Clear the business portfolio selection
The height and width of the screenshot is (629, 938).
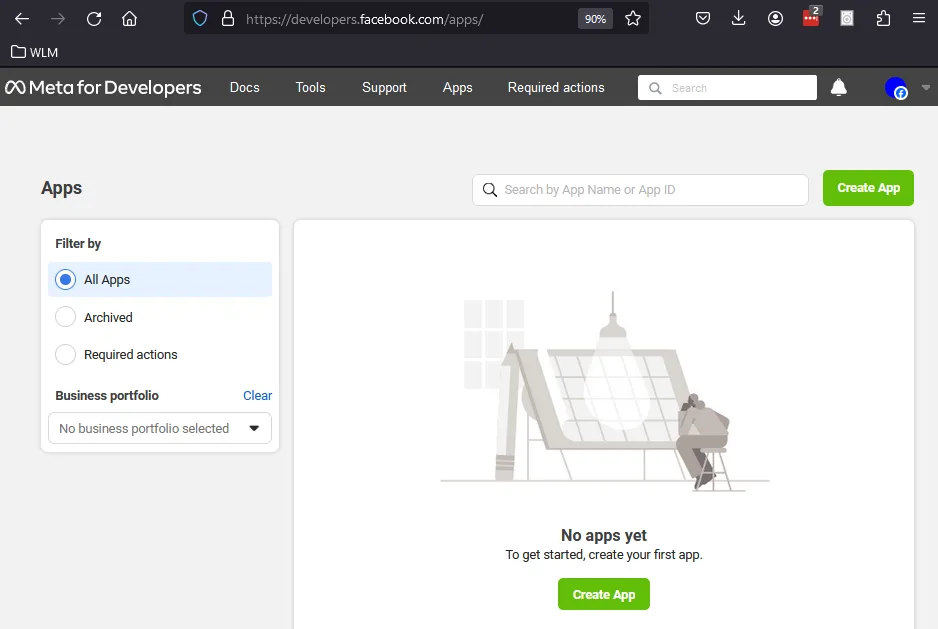coord(257,395)
